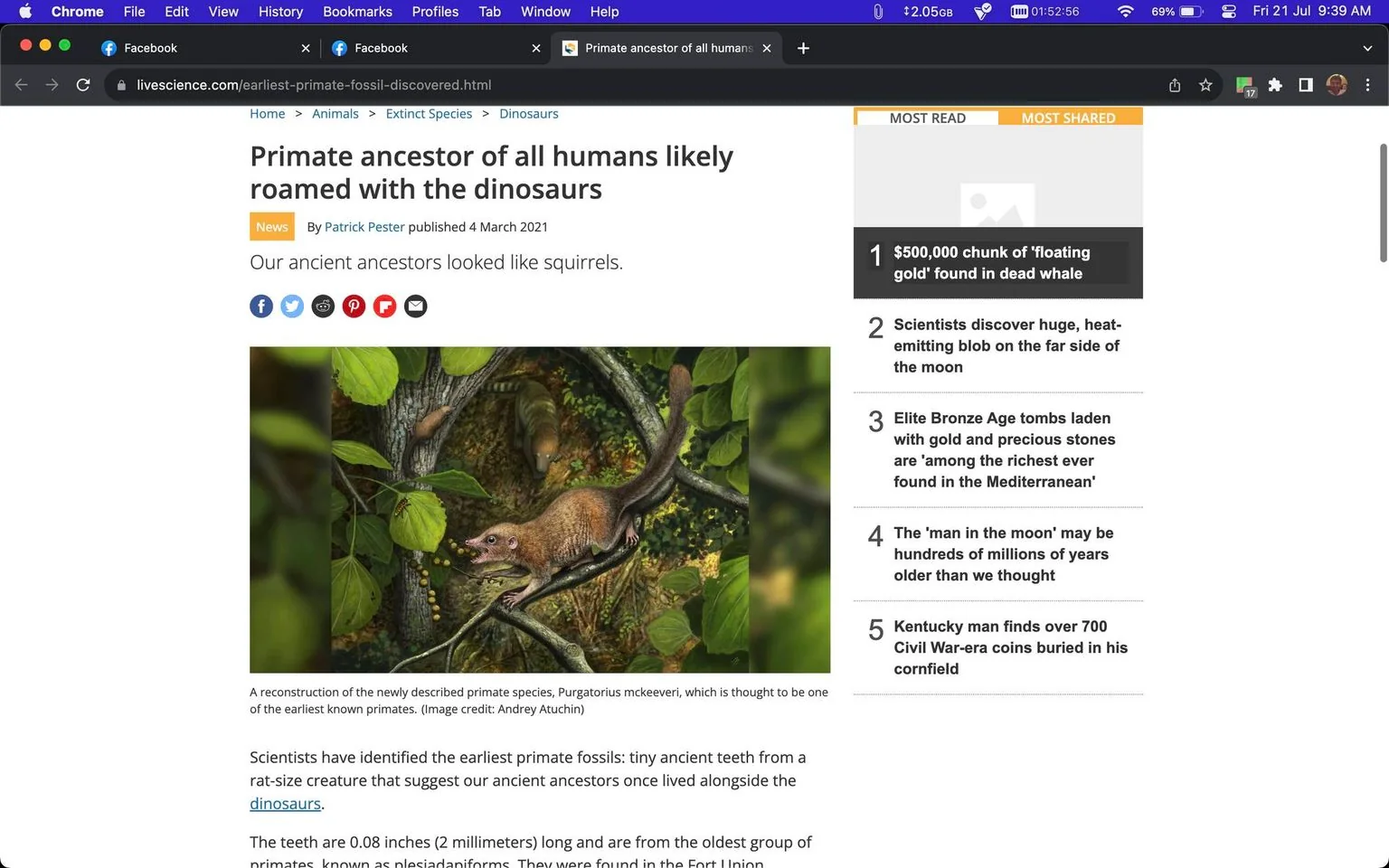Click the page vertical scrollbar thumb
The height and width of the screenshot is (868, 1389).
[1383, 203]
